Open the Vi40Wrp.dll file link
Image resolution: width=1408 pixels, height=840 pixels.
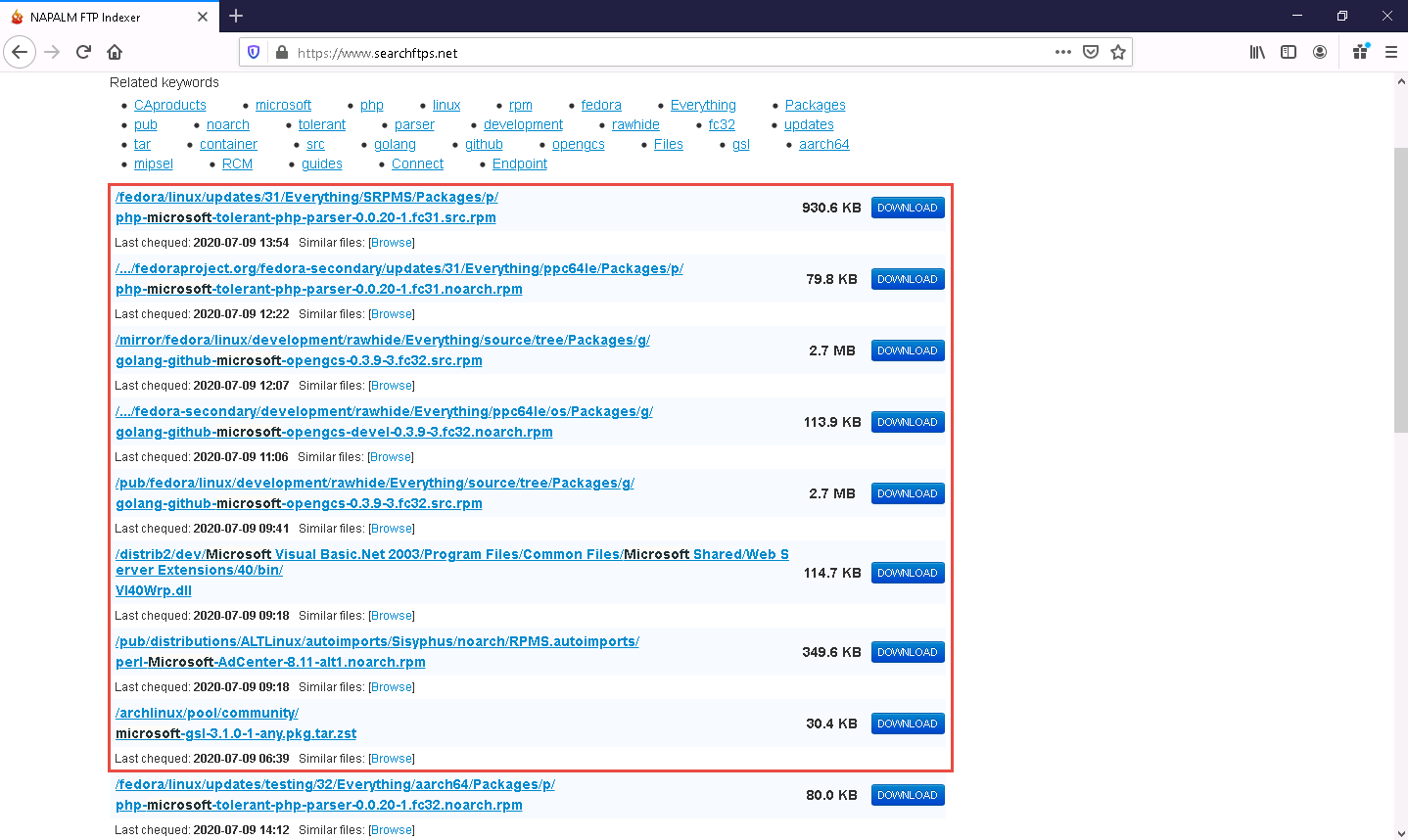[x=154, y=590]
